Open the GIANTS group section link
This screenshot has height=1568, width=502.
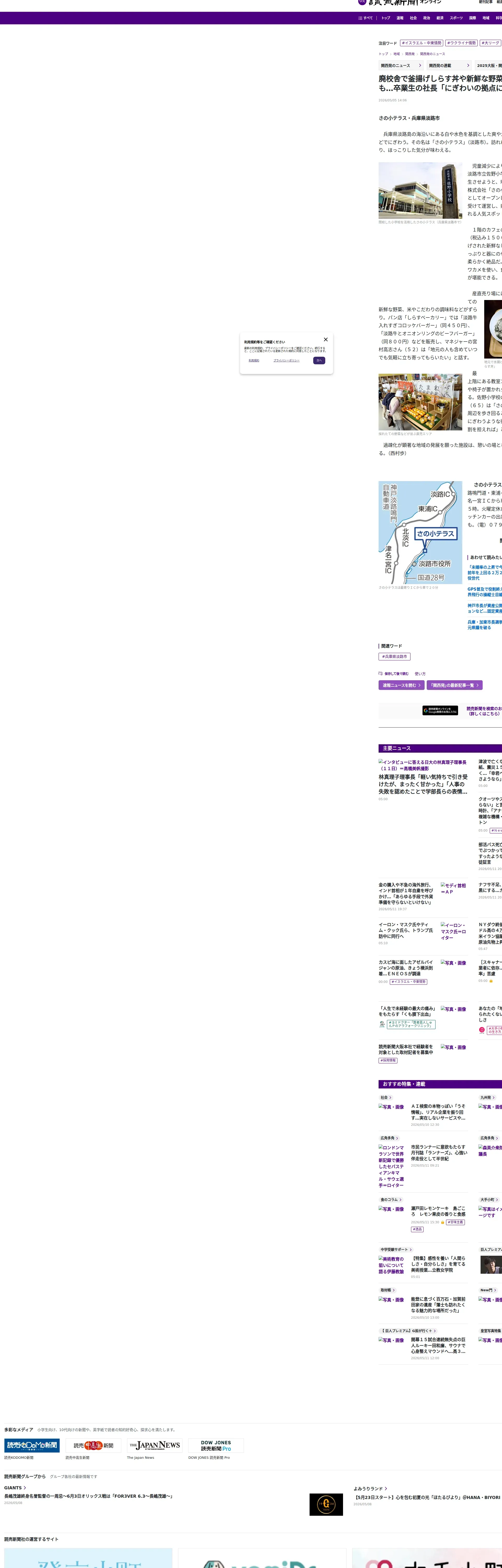coord(15,1488)
